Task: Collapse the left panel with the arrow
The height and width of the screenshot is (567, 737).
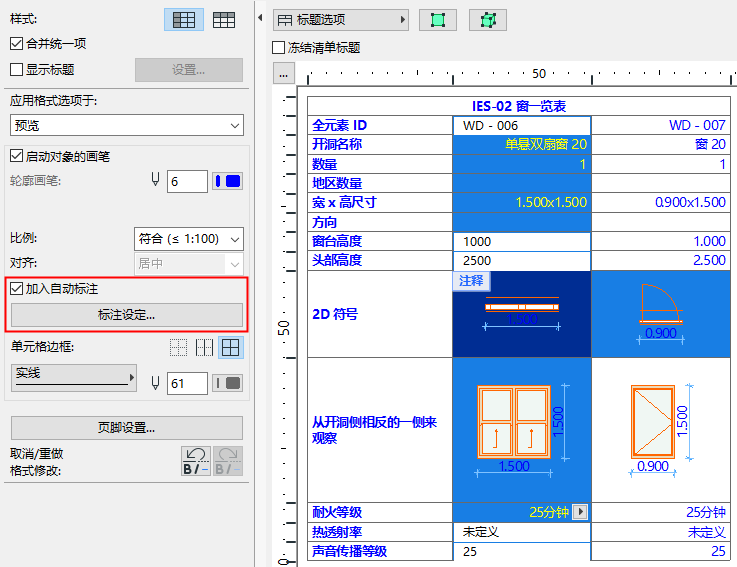Action: click(x=260, y=18)
